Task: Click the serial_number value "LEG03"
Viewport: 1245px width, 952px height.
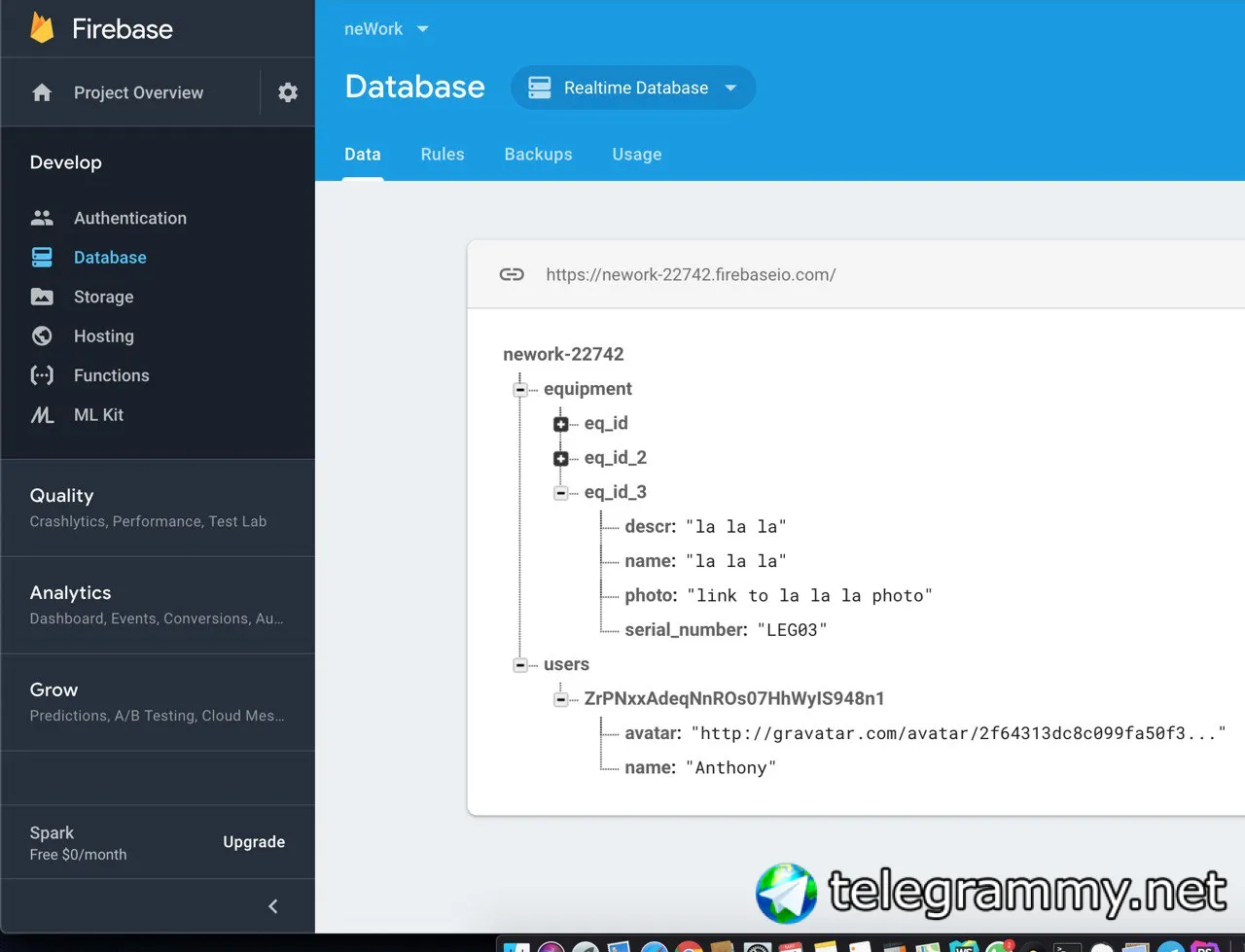Action: [x=792, y=630]
